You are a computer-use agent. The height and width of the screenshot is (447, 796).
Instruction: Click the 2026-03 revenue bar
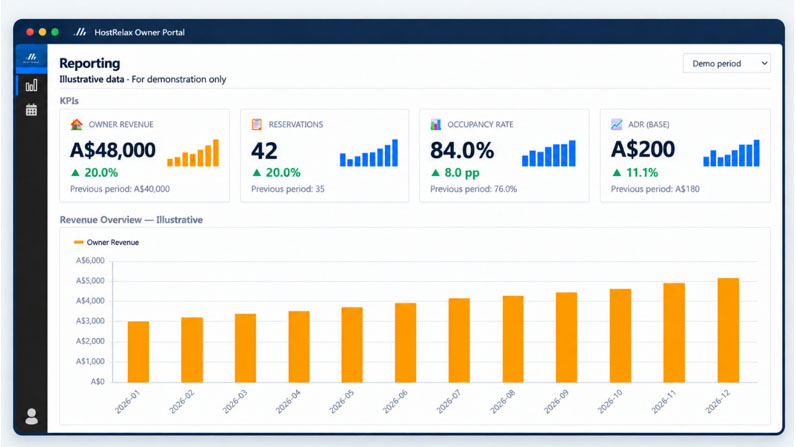(x=245, y=348)
